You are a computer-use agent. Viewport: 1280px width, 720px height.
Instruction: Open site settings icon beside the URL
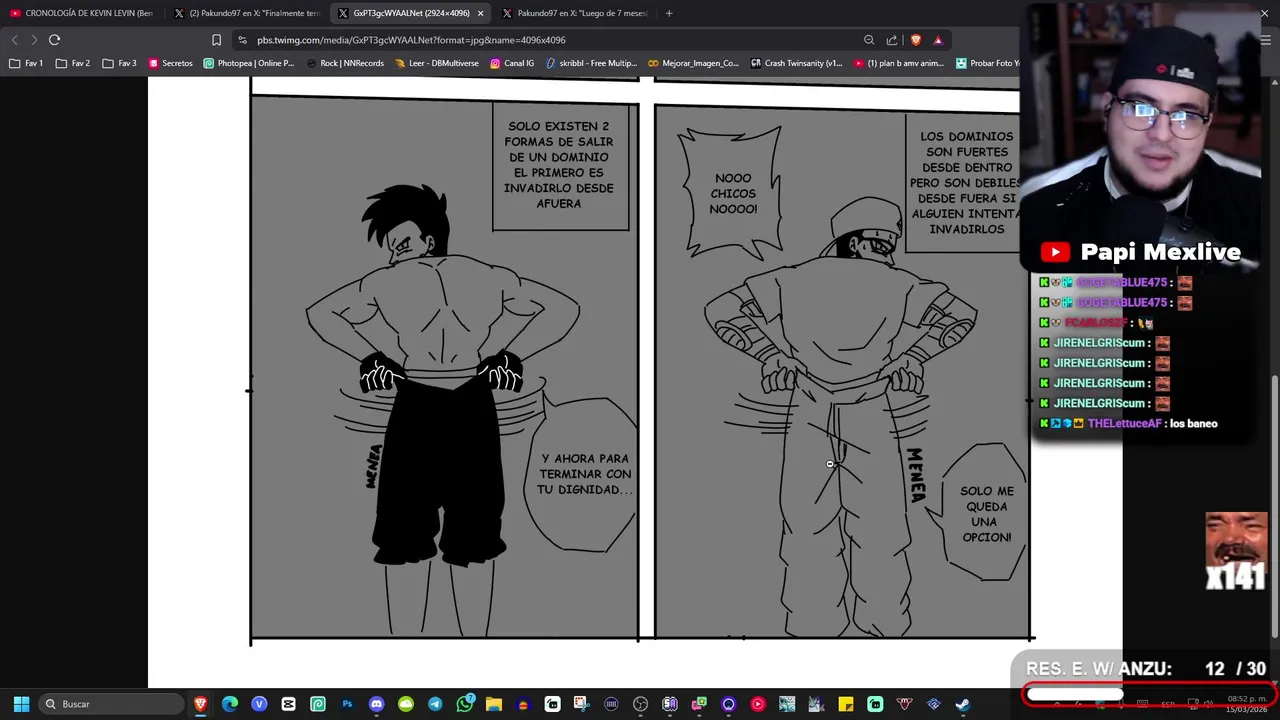(x=243, y=40)
